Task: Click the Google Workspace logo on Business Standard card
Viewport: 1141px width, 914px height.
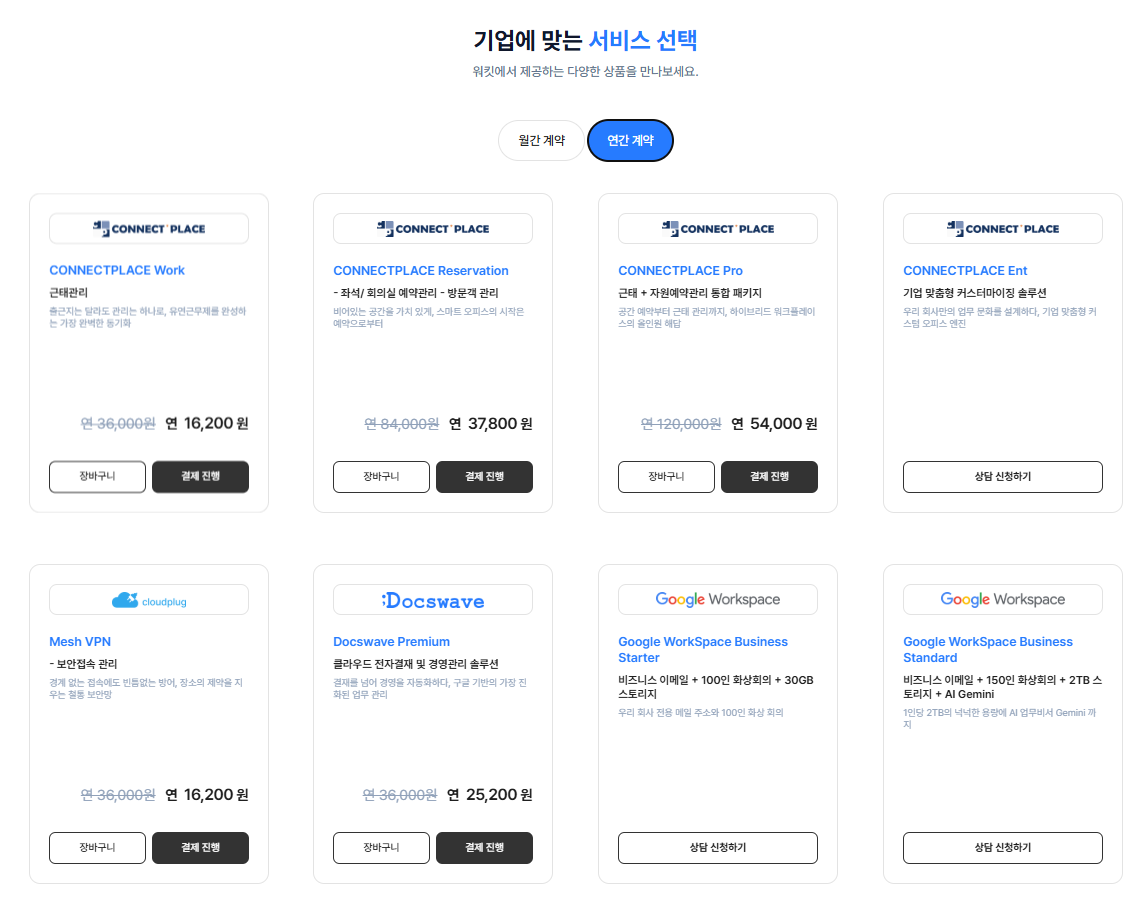Action: (1003, 600)
